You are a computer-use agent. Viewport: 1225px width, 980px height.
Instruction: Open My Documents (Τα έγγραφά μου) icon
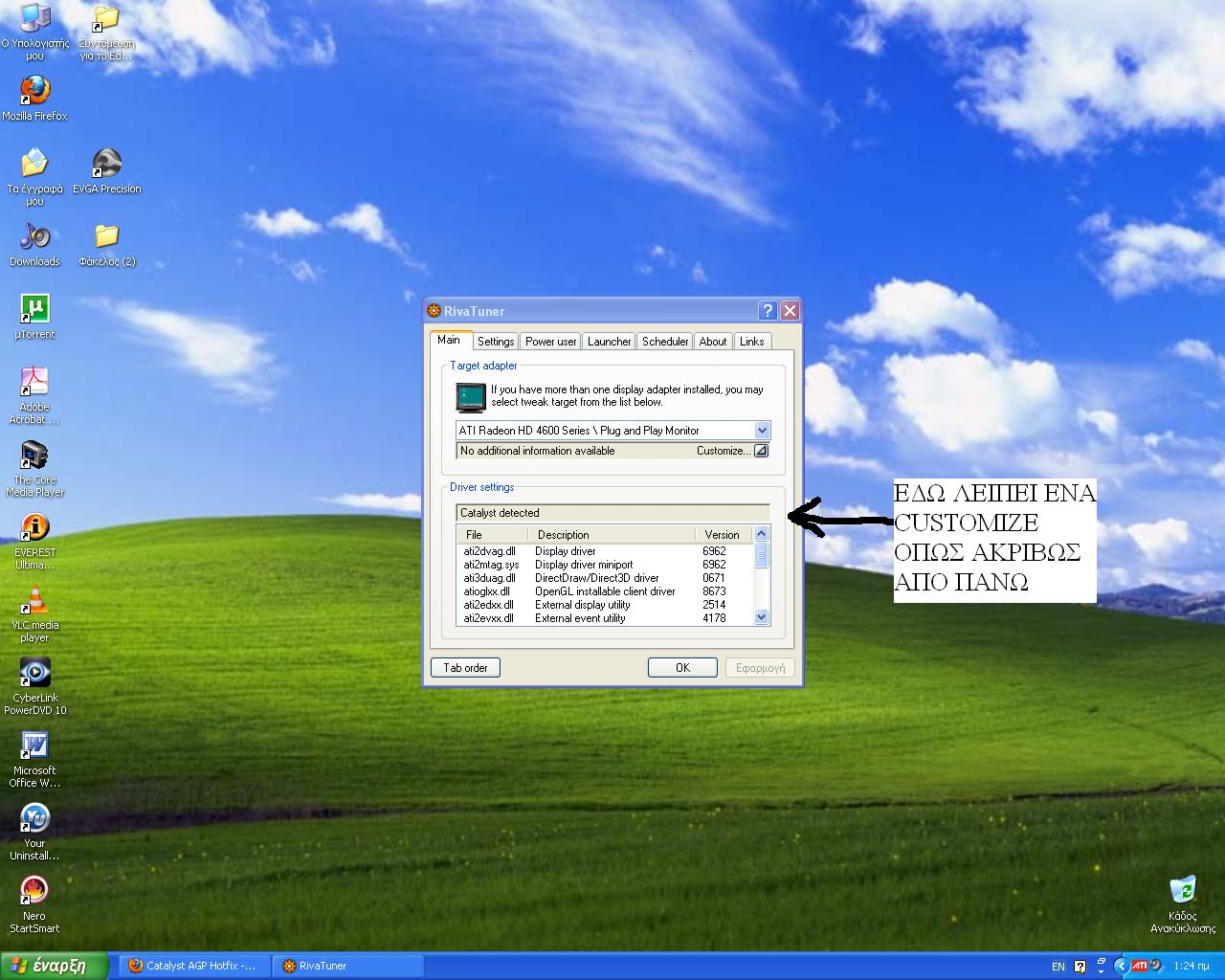coord(34,177)
